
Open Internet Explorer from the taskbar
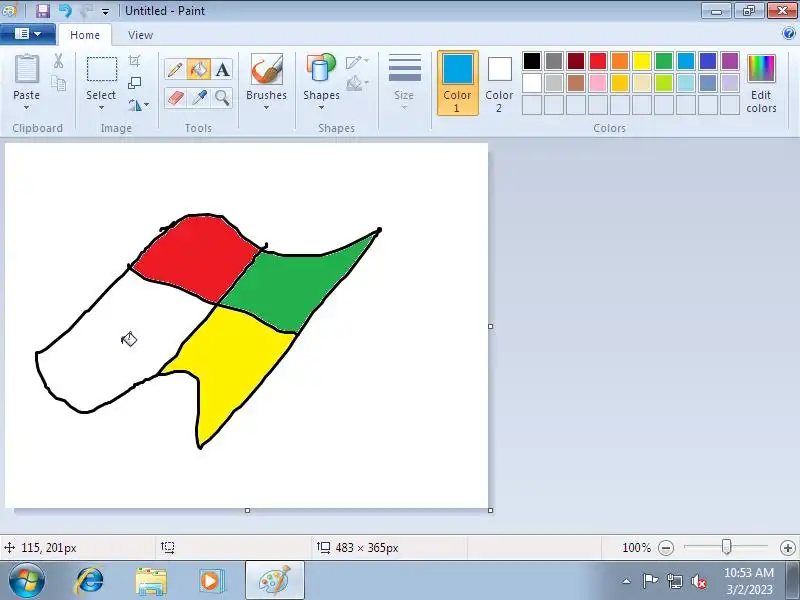tap(90, 580)
